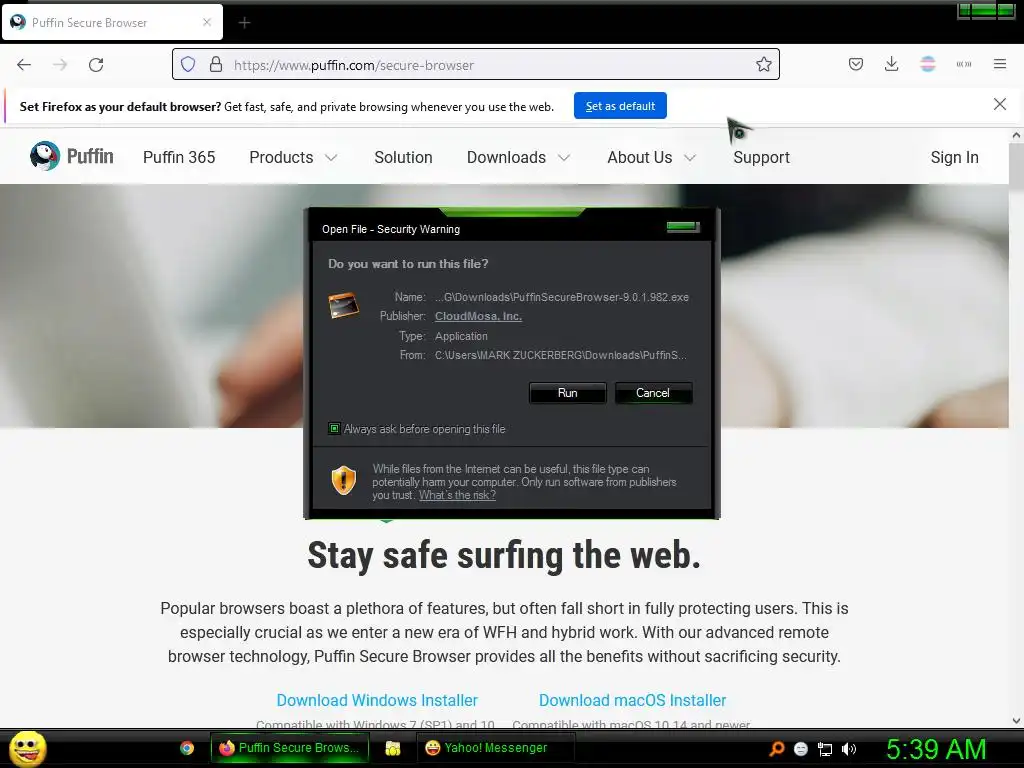This screenshot has height=768, width=1024.
Task: Click the 5:39 AM clock
Action: coord(936,749)
